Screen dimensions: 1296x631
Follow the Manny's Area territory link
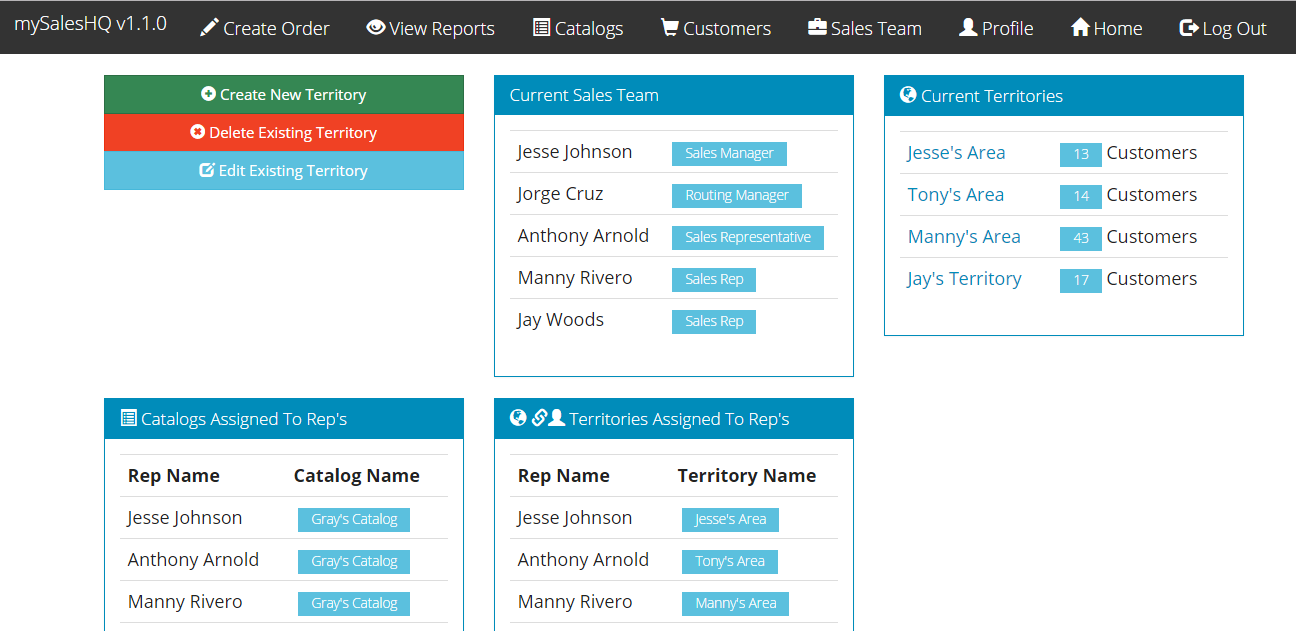pyautogui.click(x=964, y=237)
